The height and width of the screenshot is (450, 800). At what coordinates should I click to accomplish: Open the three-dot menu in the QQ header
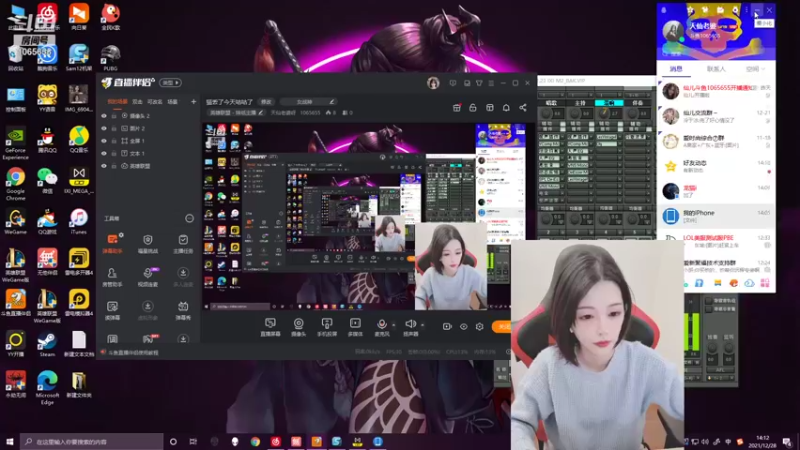(x=746, y=10)
